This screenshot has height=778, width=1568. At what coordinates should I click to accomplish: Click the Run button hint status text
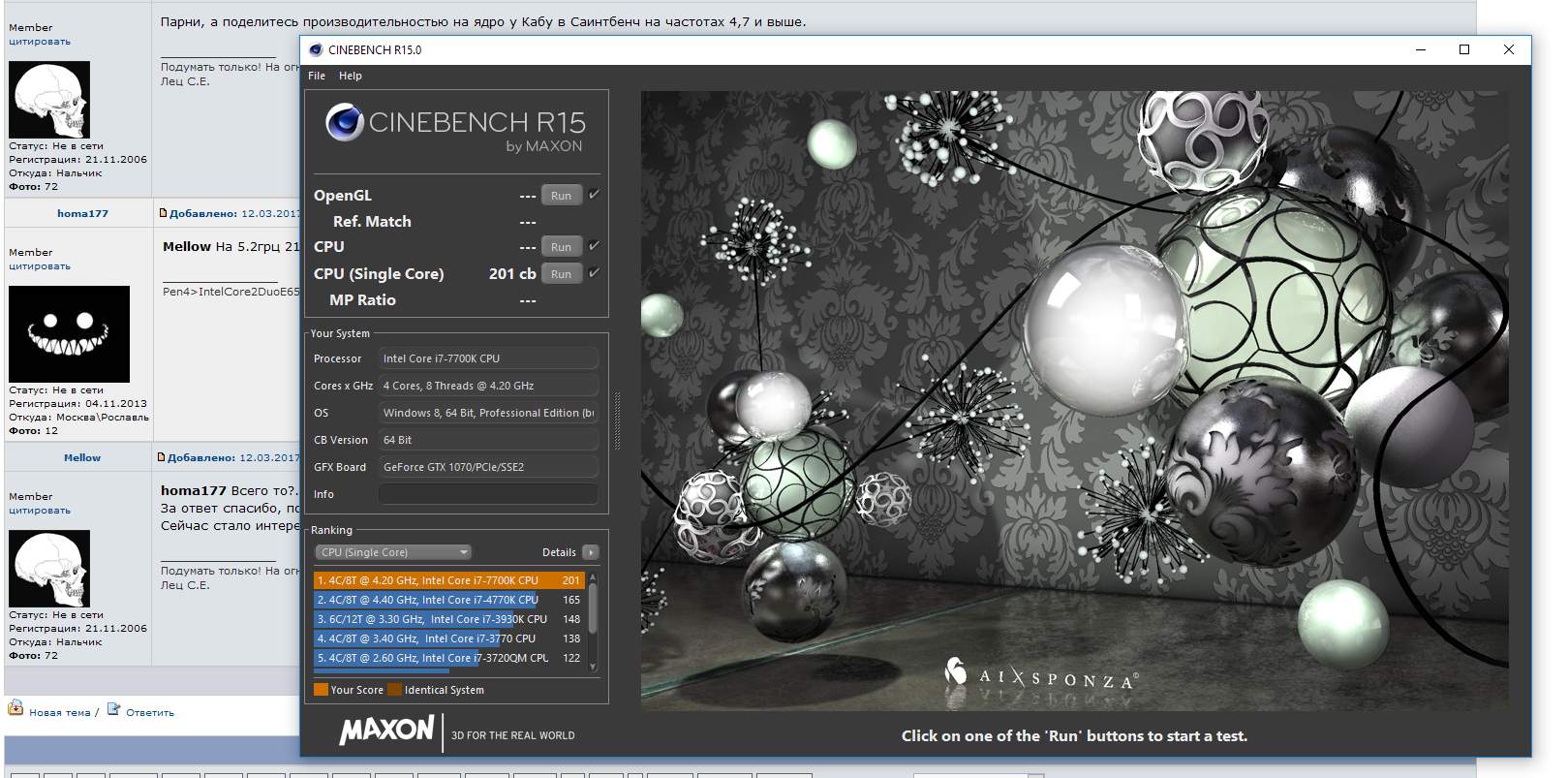click(1074, 736)
